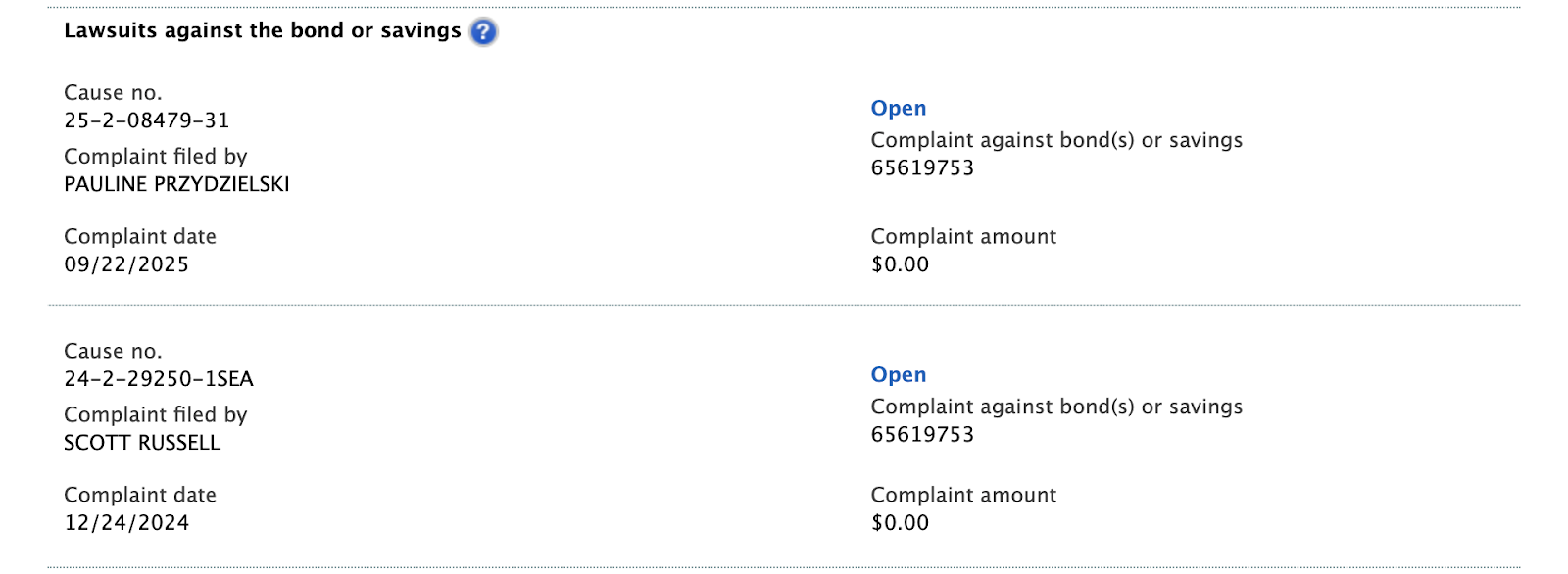Open the Scott Russell lawsuit status link
This screenshot has width=1568, height=574.
[898, 375]
